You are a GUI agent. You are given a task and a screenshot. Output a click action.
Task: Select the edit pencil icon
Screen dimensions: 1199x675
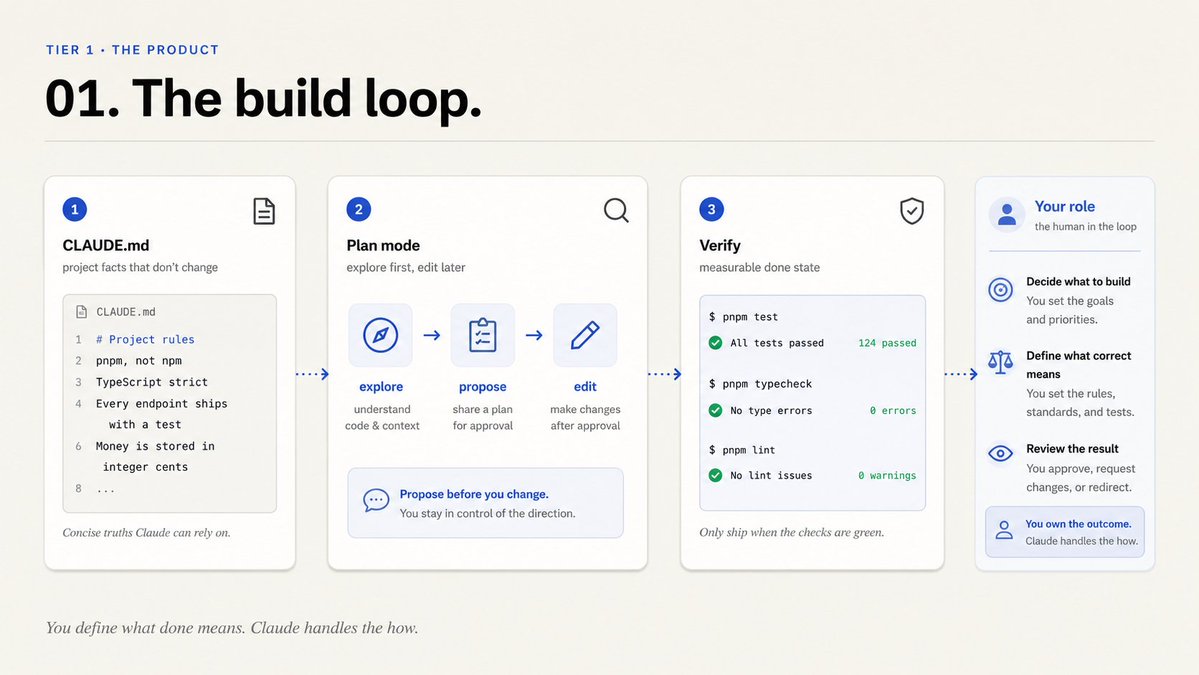coord(585,335)
